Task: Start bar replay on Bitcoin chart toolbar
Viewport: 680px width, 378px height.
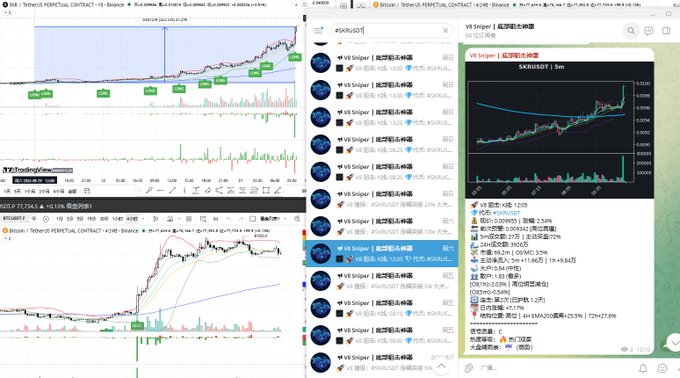Action: [216, 218]
